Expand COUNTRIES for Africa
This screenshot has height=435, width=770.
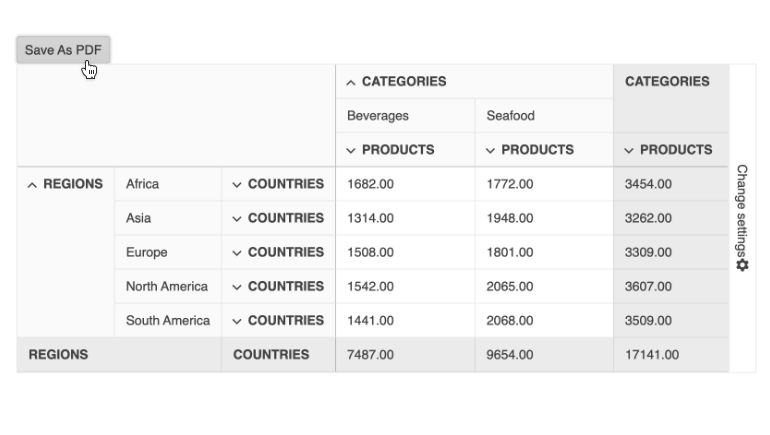click(237, 184)
